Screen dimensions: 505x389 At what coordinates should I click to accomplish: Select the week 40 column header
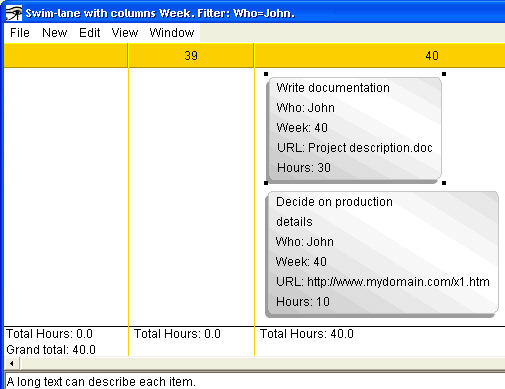380,55
